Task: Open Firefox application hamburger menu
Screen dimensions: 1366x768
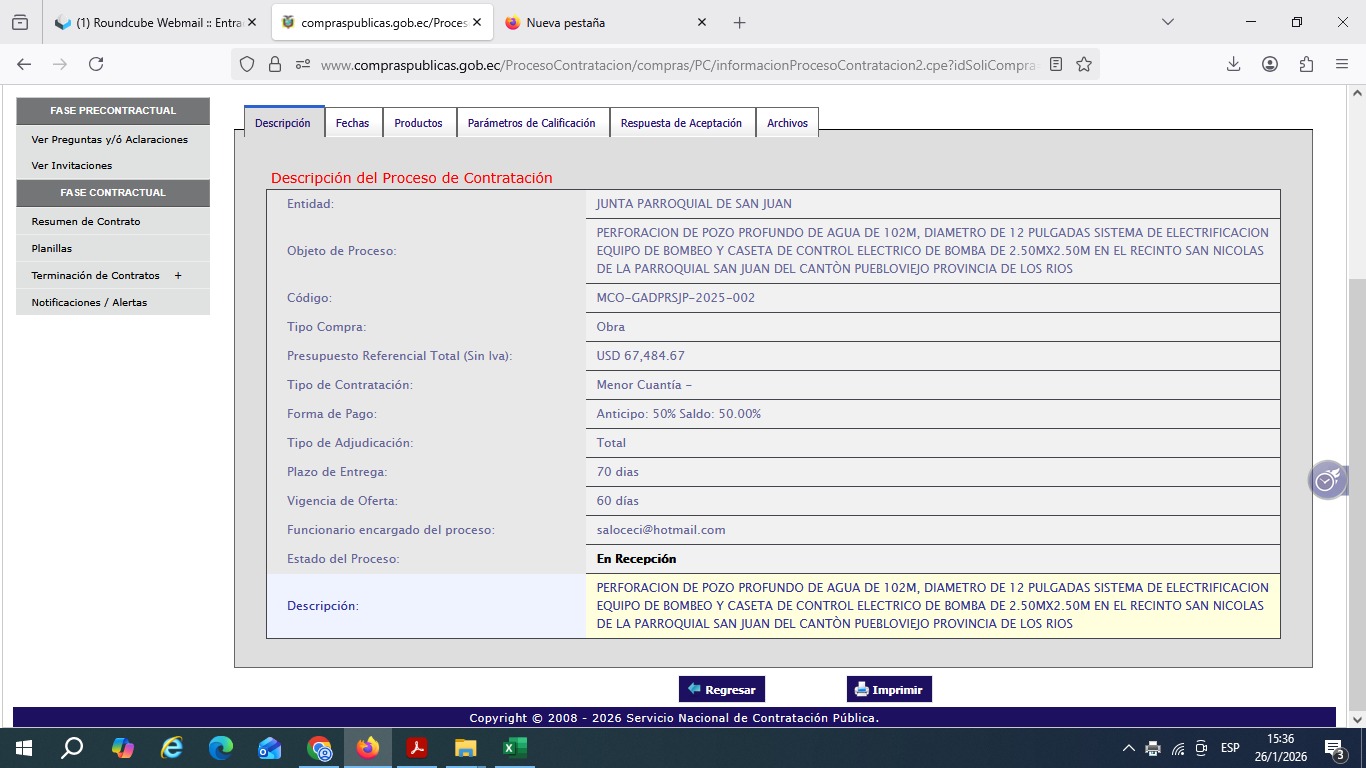Action: click(x=1342, y=64)
